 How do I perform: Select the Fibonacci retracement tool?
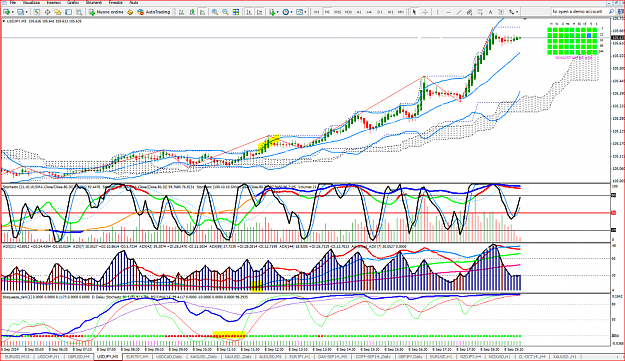coord(480,12)
